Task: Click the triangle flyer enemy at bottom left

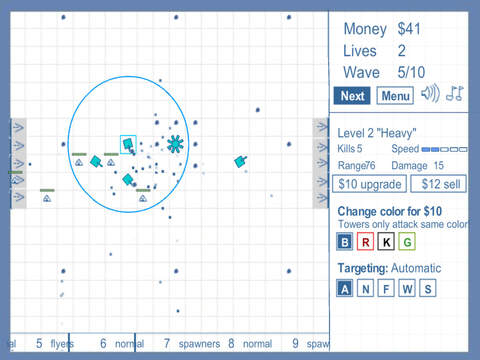Action: click(x=47, y=199)
